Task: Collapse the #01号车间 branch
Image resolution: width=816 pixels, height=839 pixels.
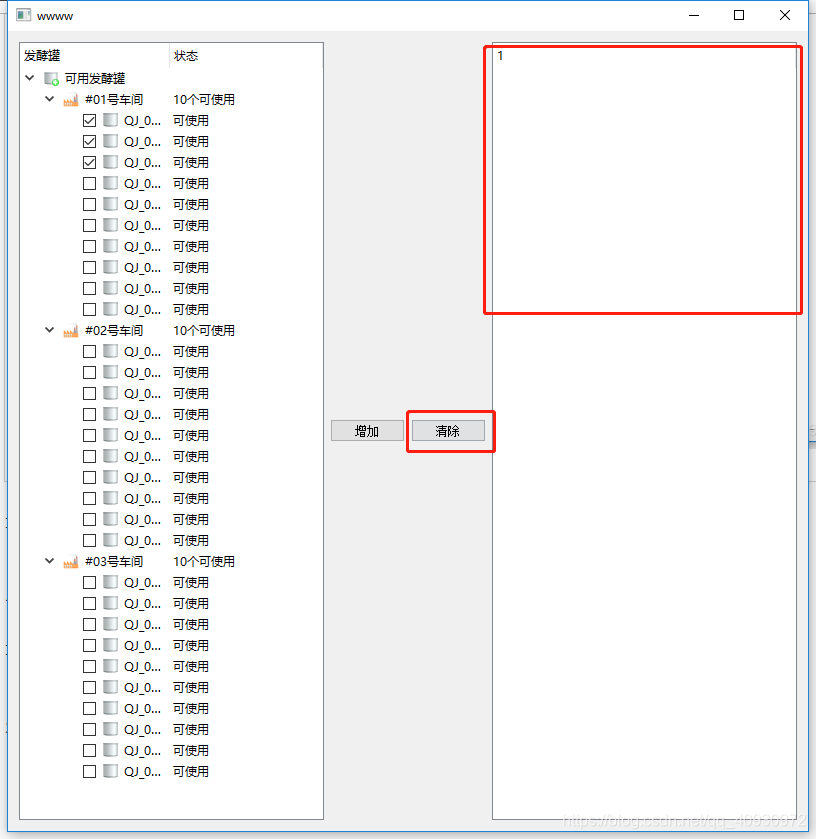Action: (x=49, y=99)
